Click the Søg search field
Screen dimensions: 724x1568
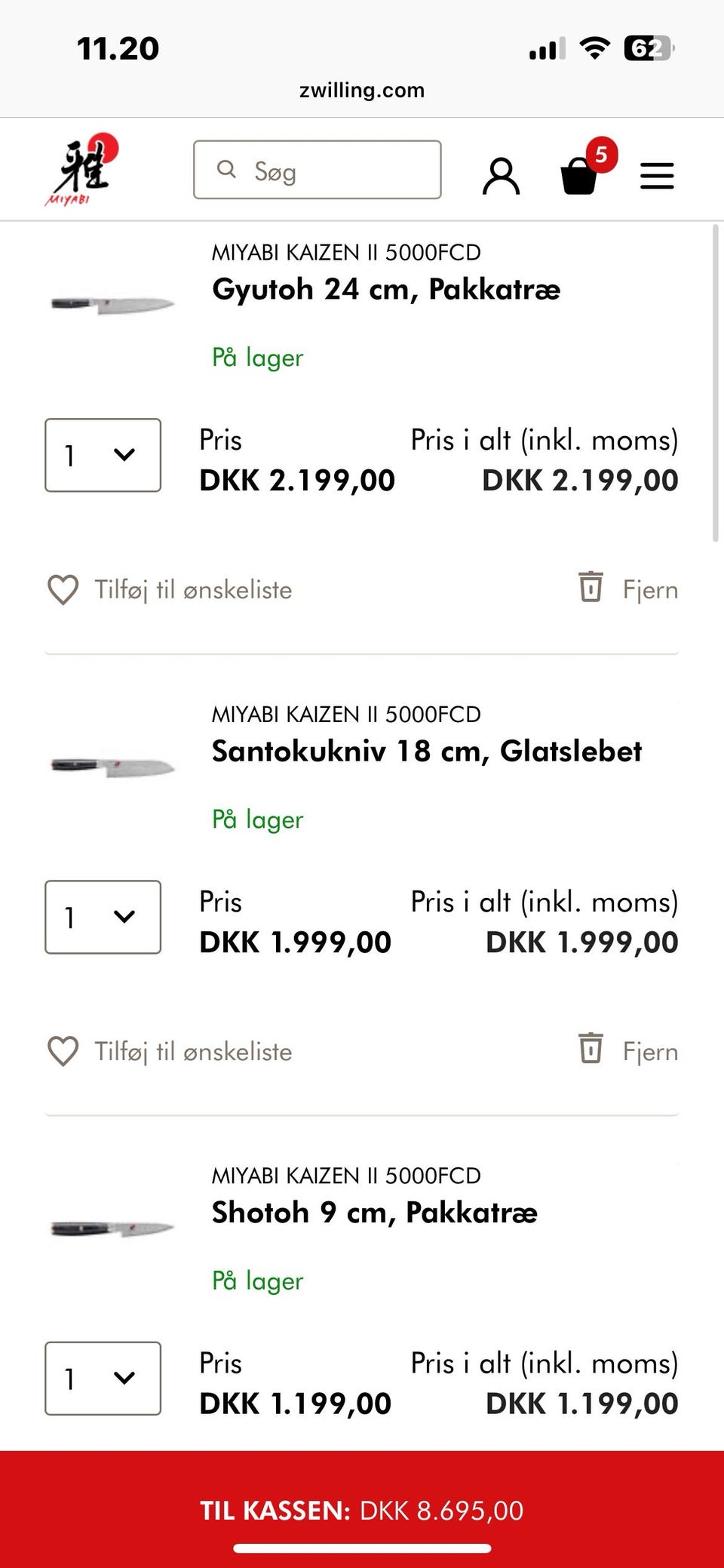pos(318,170)
